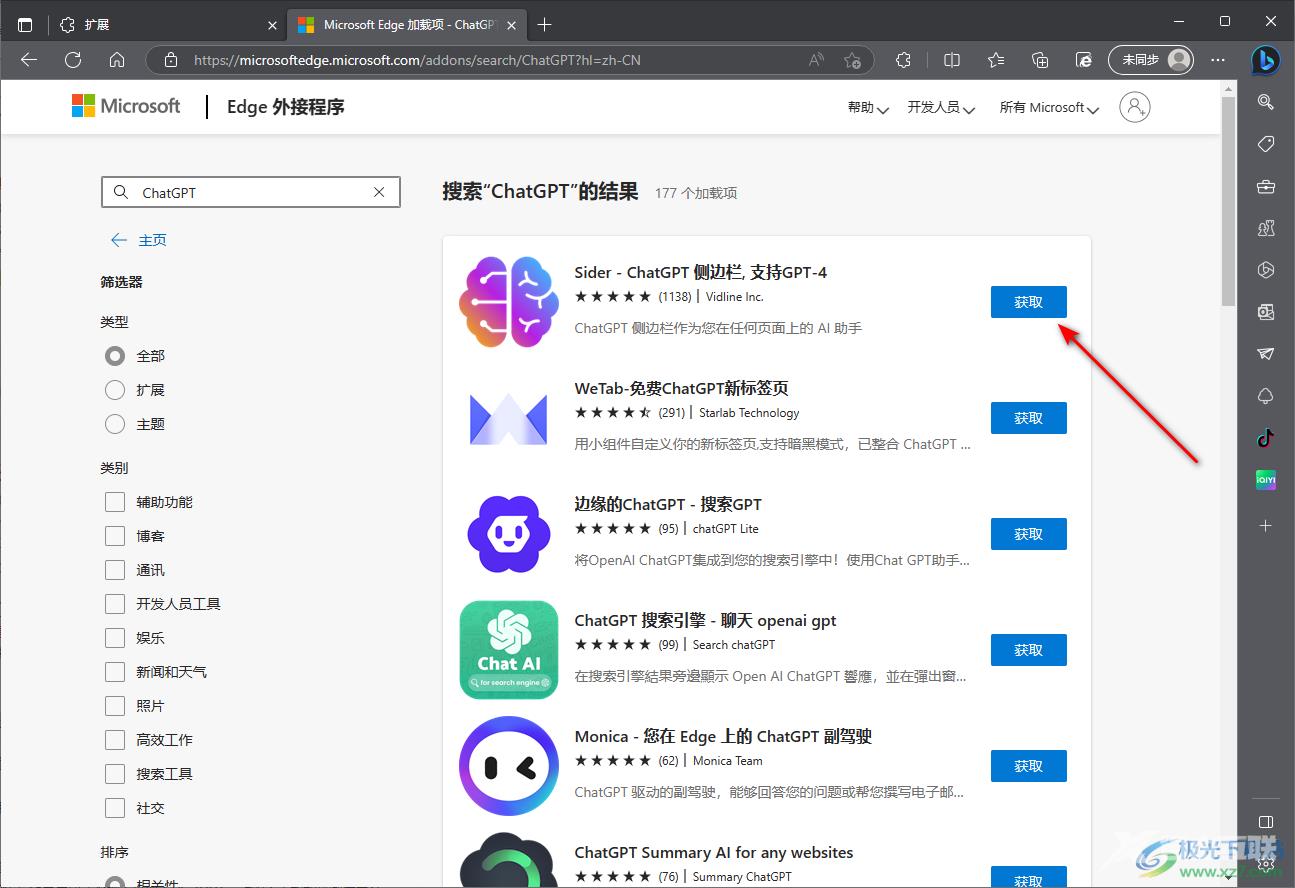
Task: Open the Drop paper-plane sidebar icon
Action: coord(1265,354)
